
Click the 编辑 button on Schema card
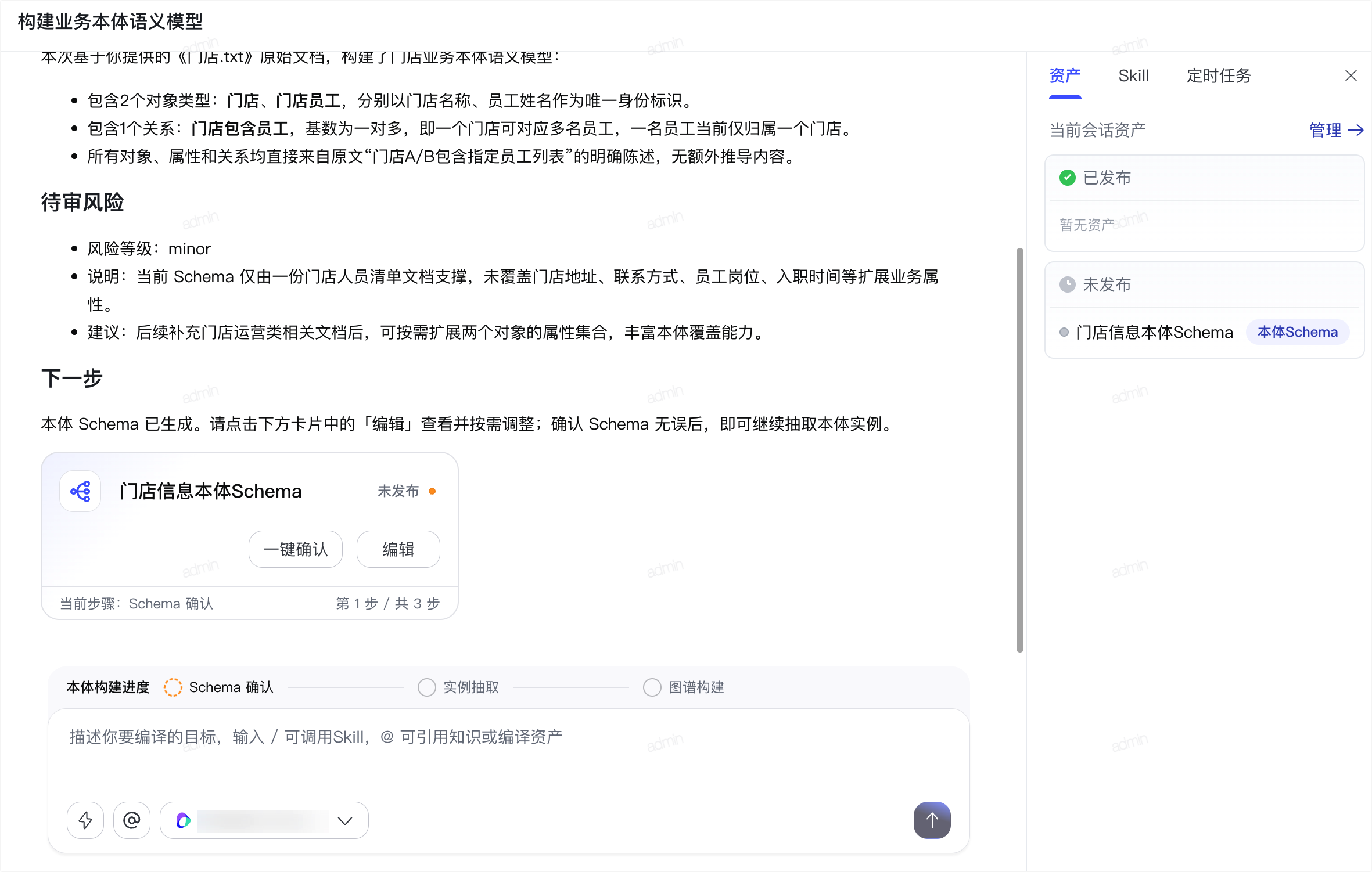point(398,549)
